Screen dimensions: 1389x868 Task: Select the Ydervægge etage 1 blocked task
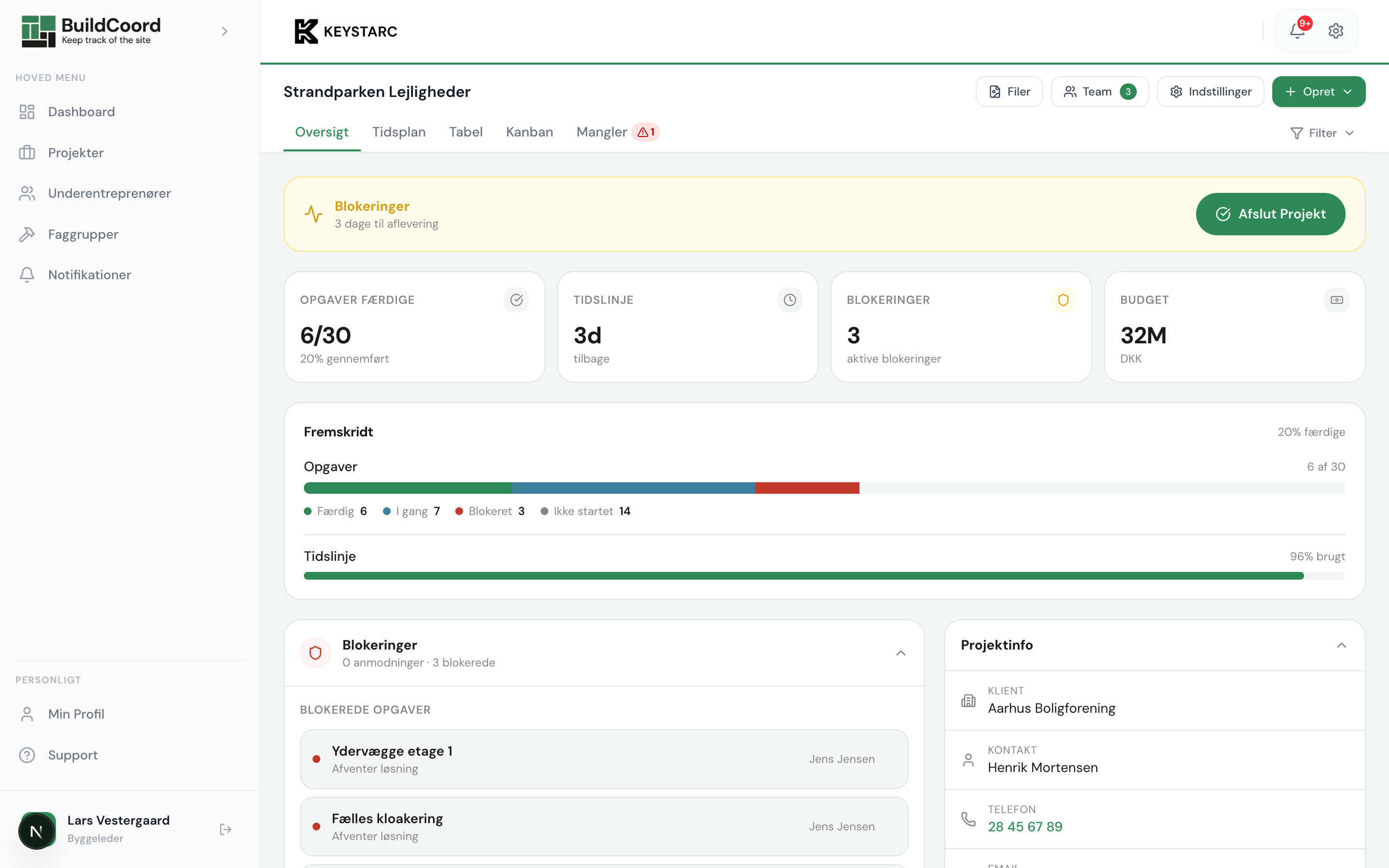tap(603, 759)
